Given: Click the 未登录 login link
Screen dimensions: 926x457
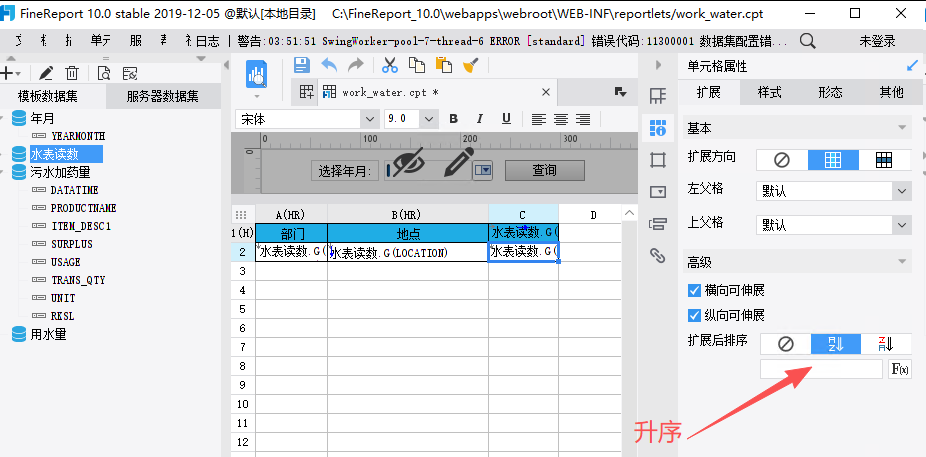Looking at the screenshot, I should point(877,41).
